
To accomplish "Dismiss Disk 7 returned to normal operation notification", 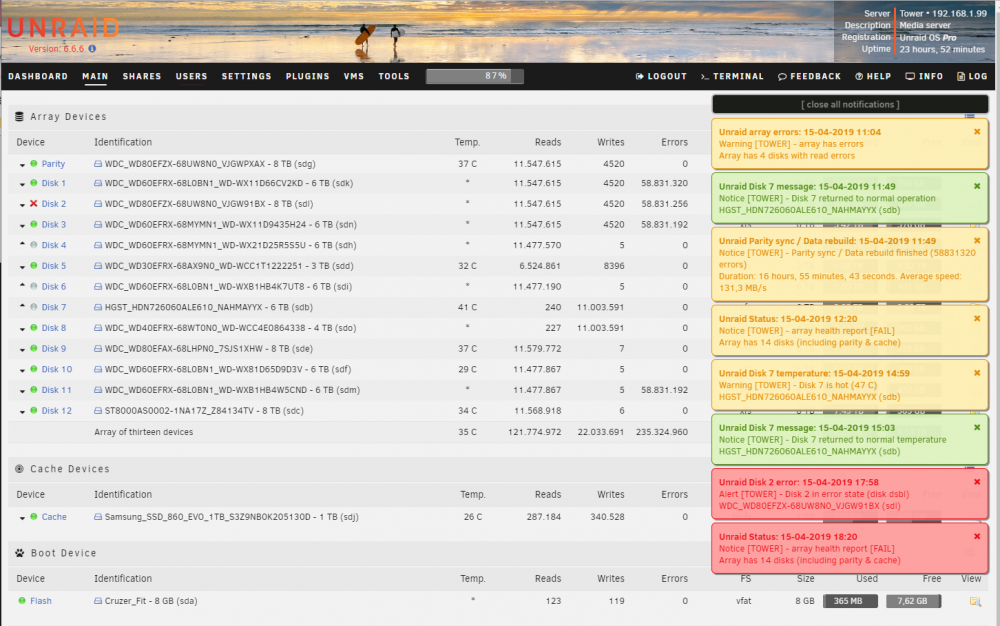I will tap(977, 186).
